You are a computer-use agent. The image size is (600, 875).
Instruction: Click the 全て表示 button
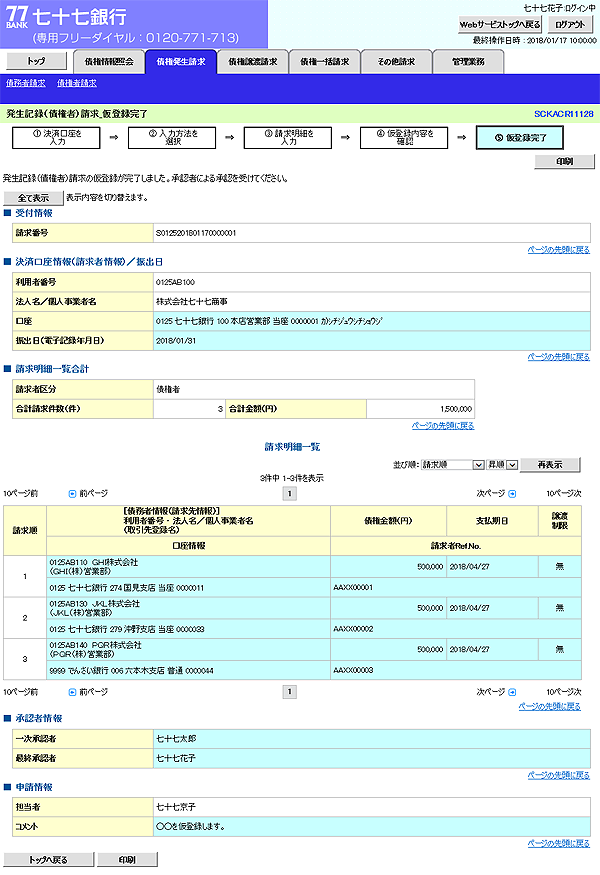click(x=33, y=198)
